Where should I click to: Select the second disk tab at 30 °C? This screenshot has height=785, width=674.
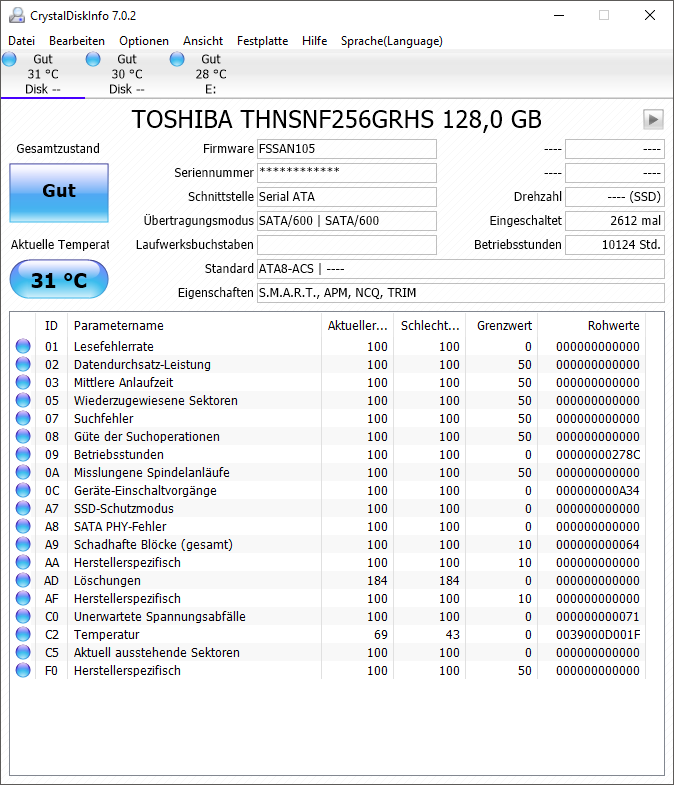pyautogui.click(x=127, y=74)
